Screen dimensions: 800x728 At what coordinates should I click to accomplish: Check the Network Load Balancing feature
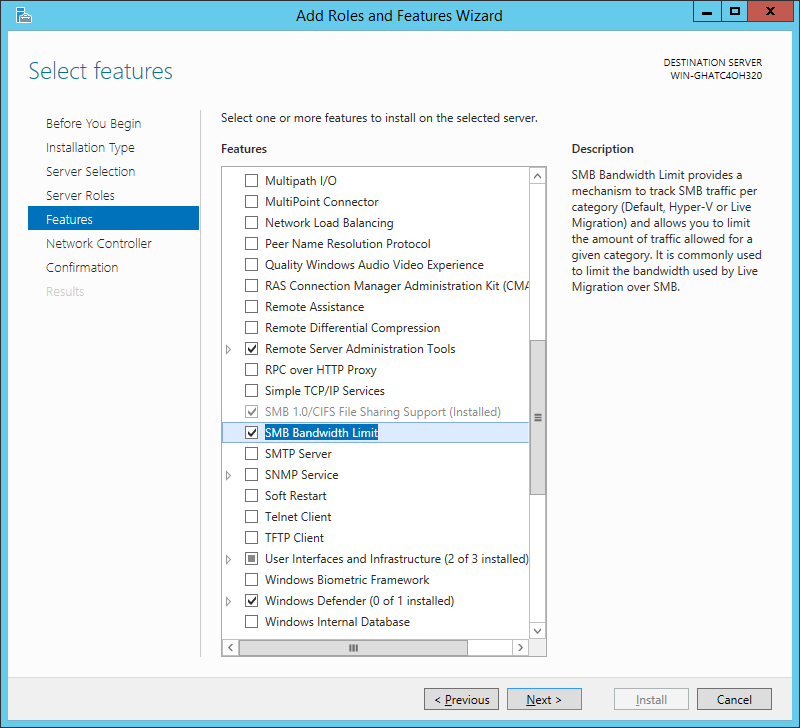tap(252, 223)
